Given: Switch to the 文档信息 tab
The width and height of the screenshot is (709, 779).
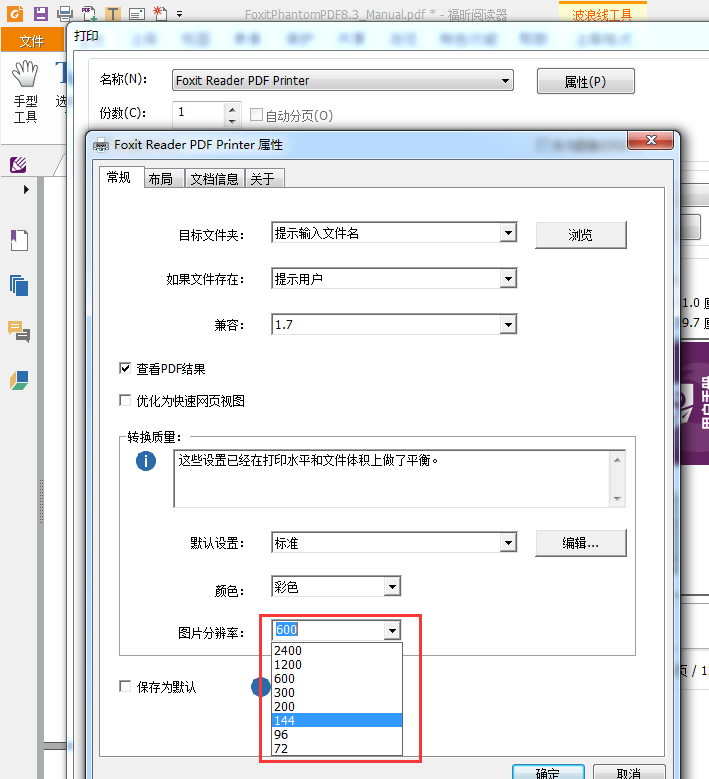Looking at the screenshot, I should pyautogui.click(x=215, y=179).
